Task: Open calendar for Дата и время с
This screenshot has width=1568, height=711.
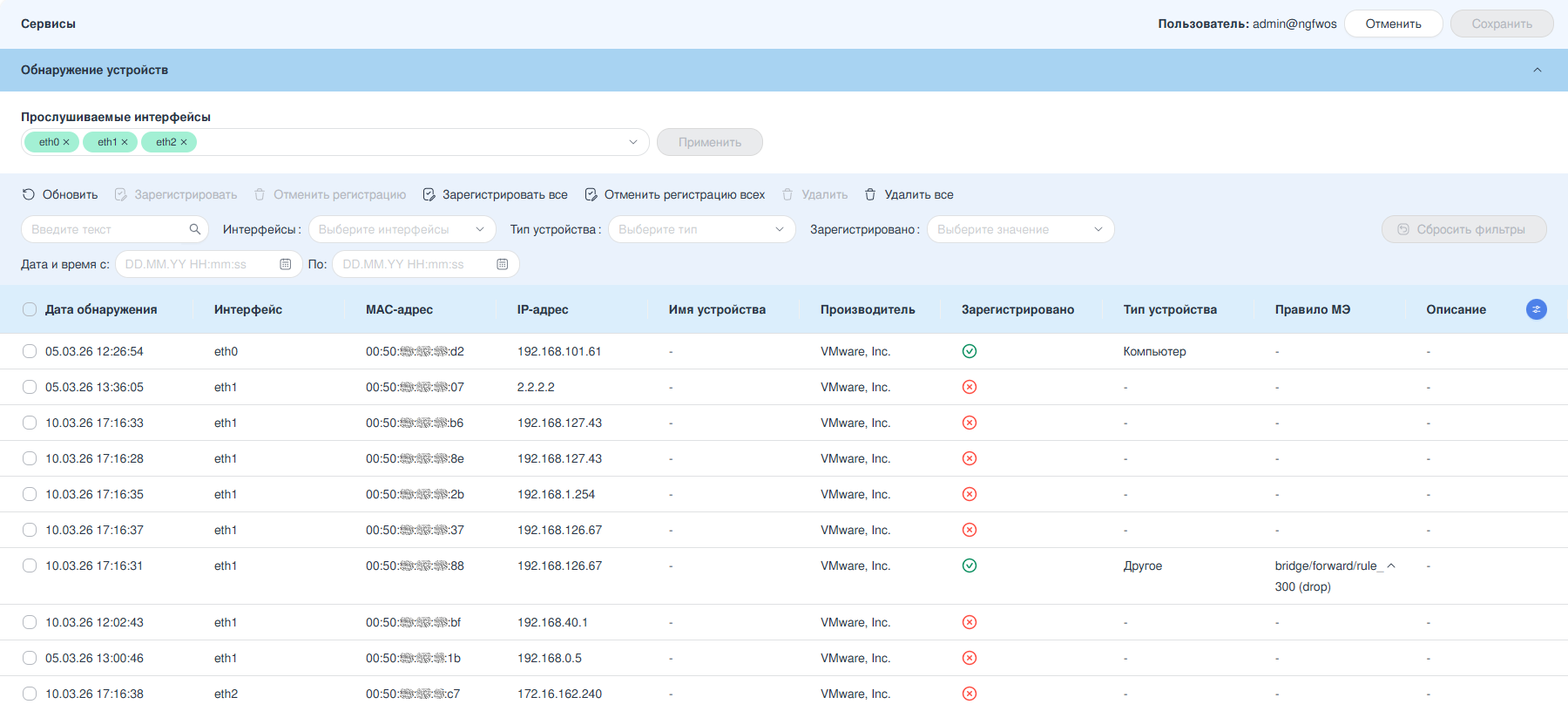Action: pyautogui.click(x=285, y=264)
